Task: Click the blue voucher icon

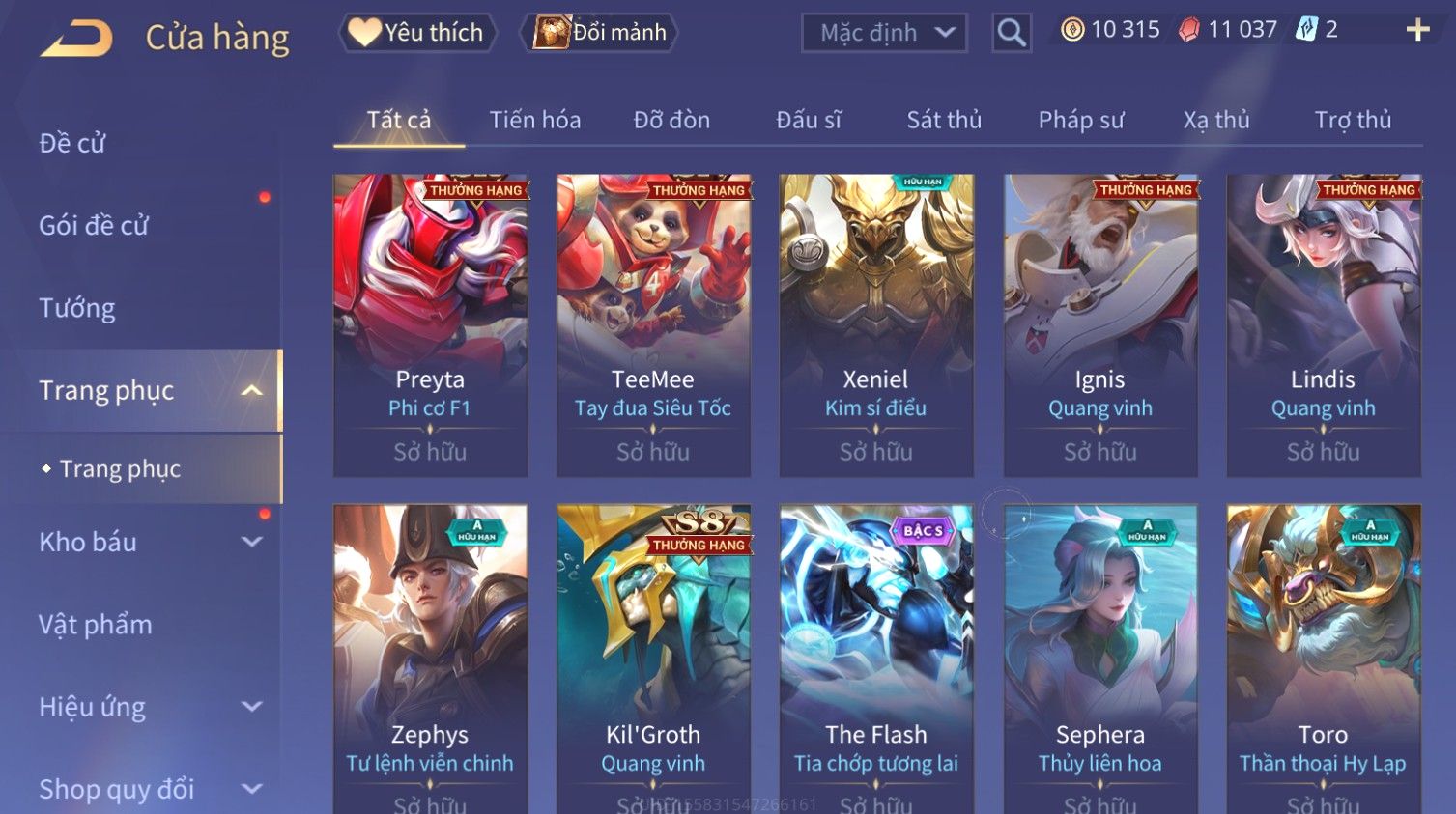Action: 1306,30
